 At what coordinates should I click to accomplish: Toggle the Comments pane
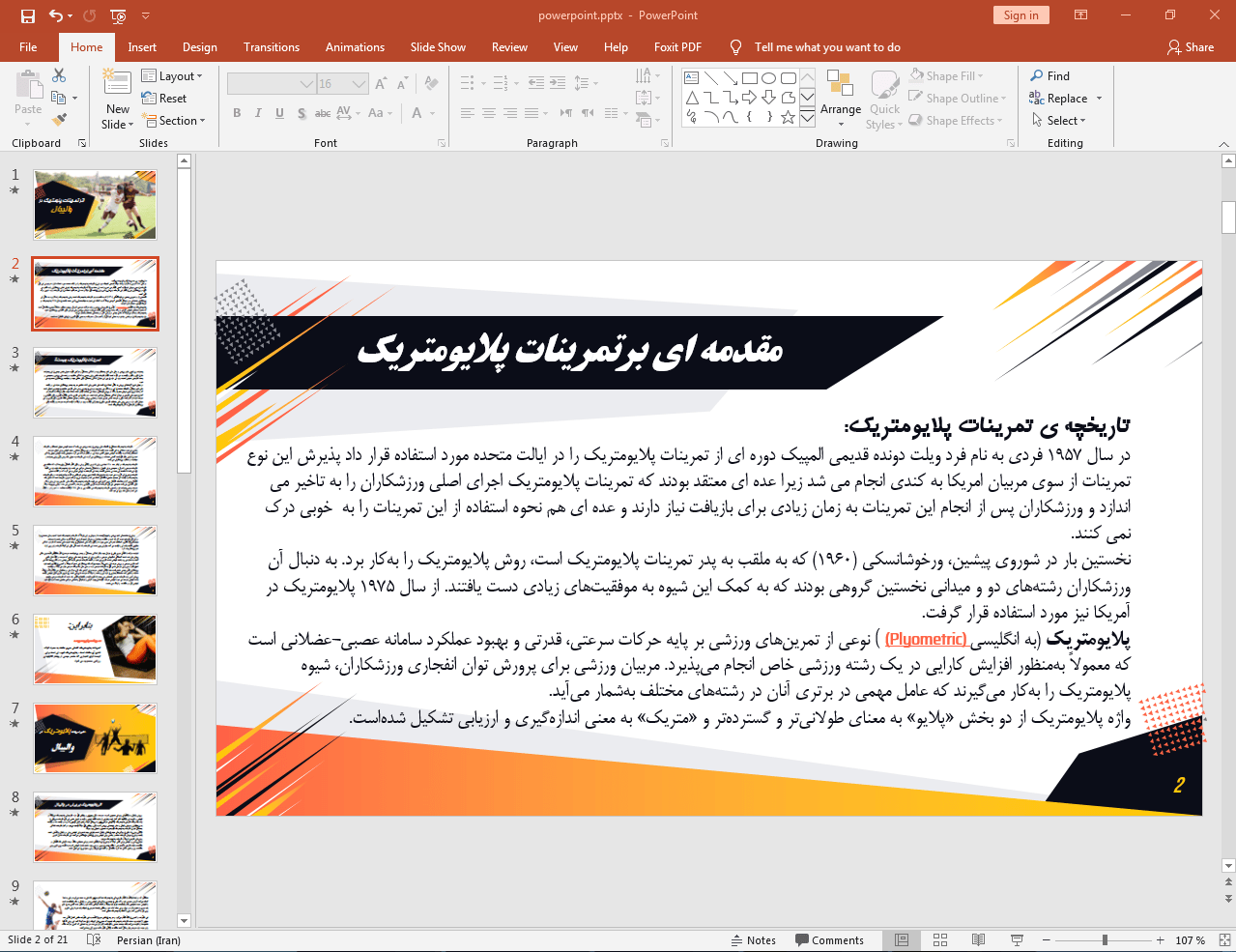tap(829, 940)
